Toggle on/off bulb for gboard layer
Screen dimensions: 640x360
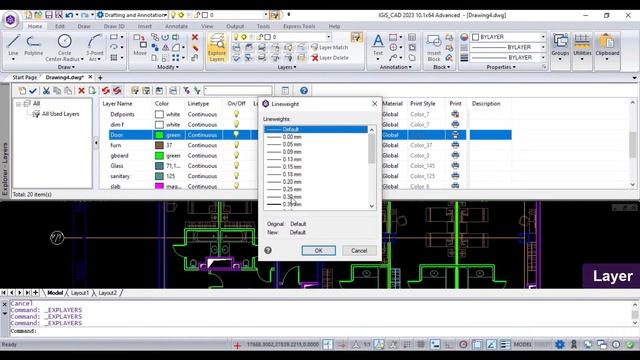[236, 155]
